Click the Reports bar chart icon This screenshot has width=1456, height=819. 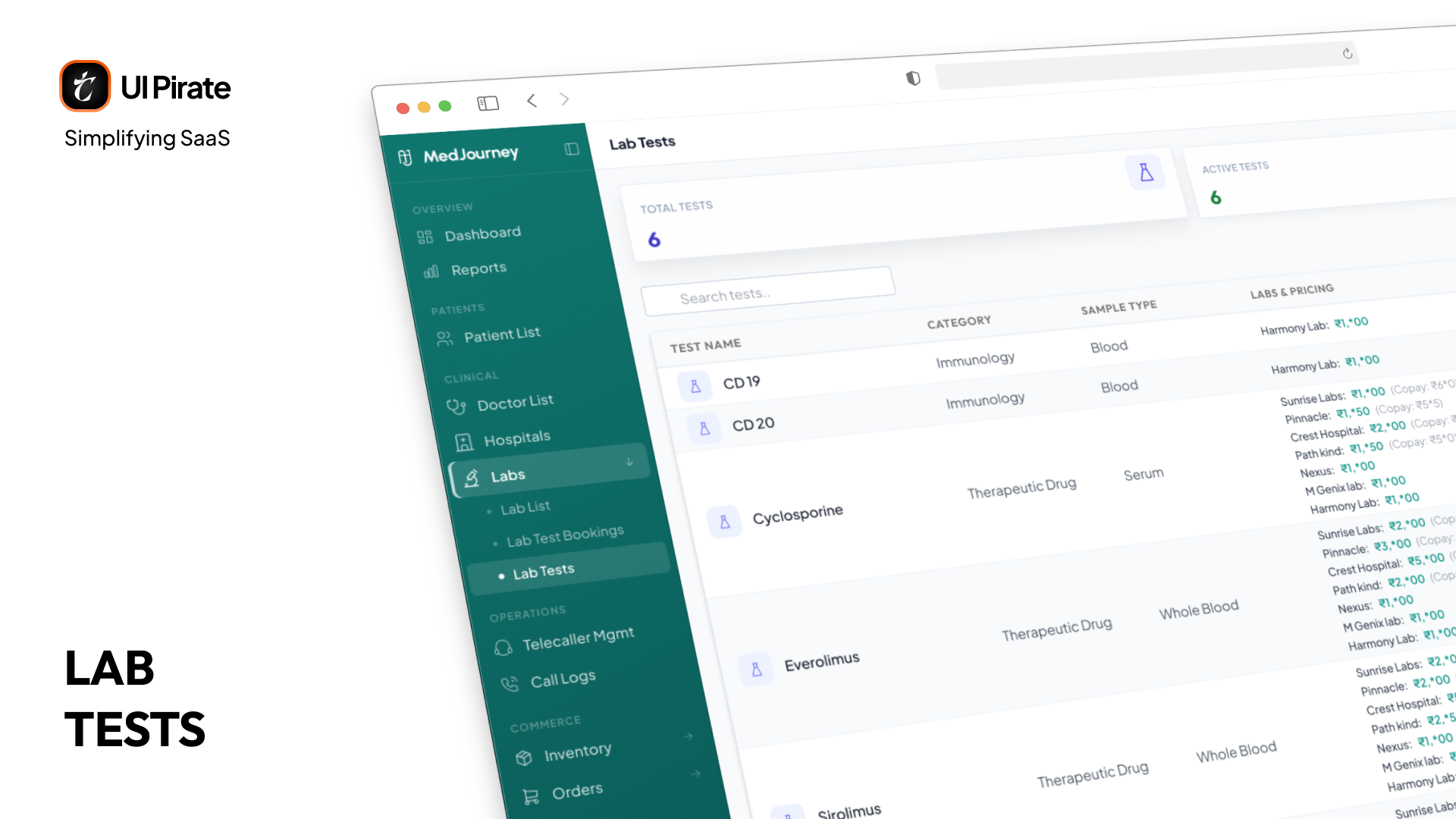431,271
